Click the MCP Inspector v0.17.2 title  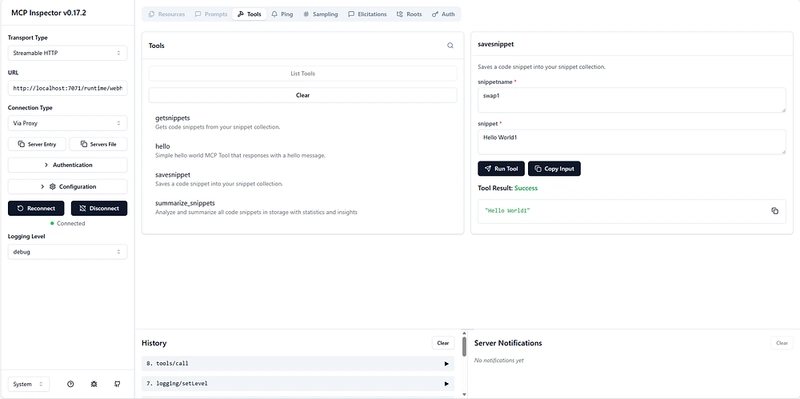click(48, 13)
